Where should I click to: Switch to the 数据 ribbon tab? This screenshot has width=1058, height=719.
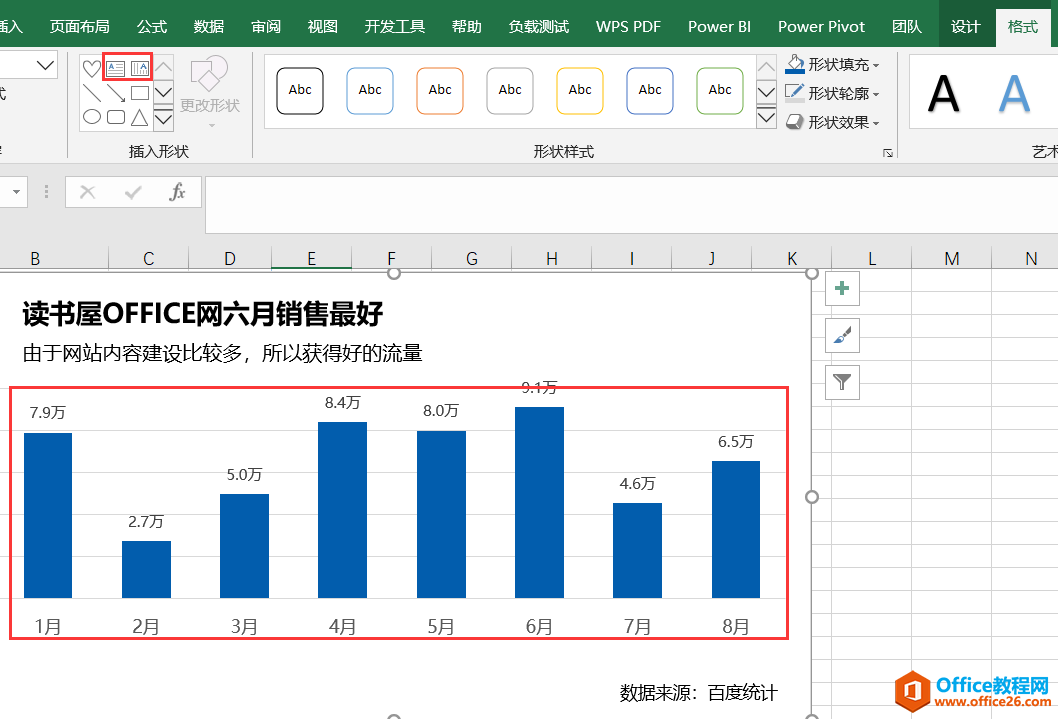click(x=207, y=26)
